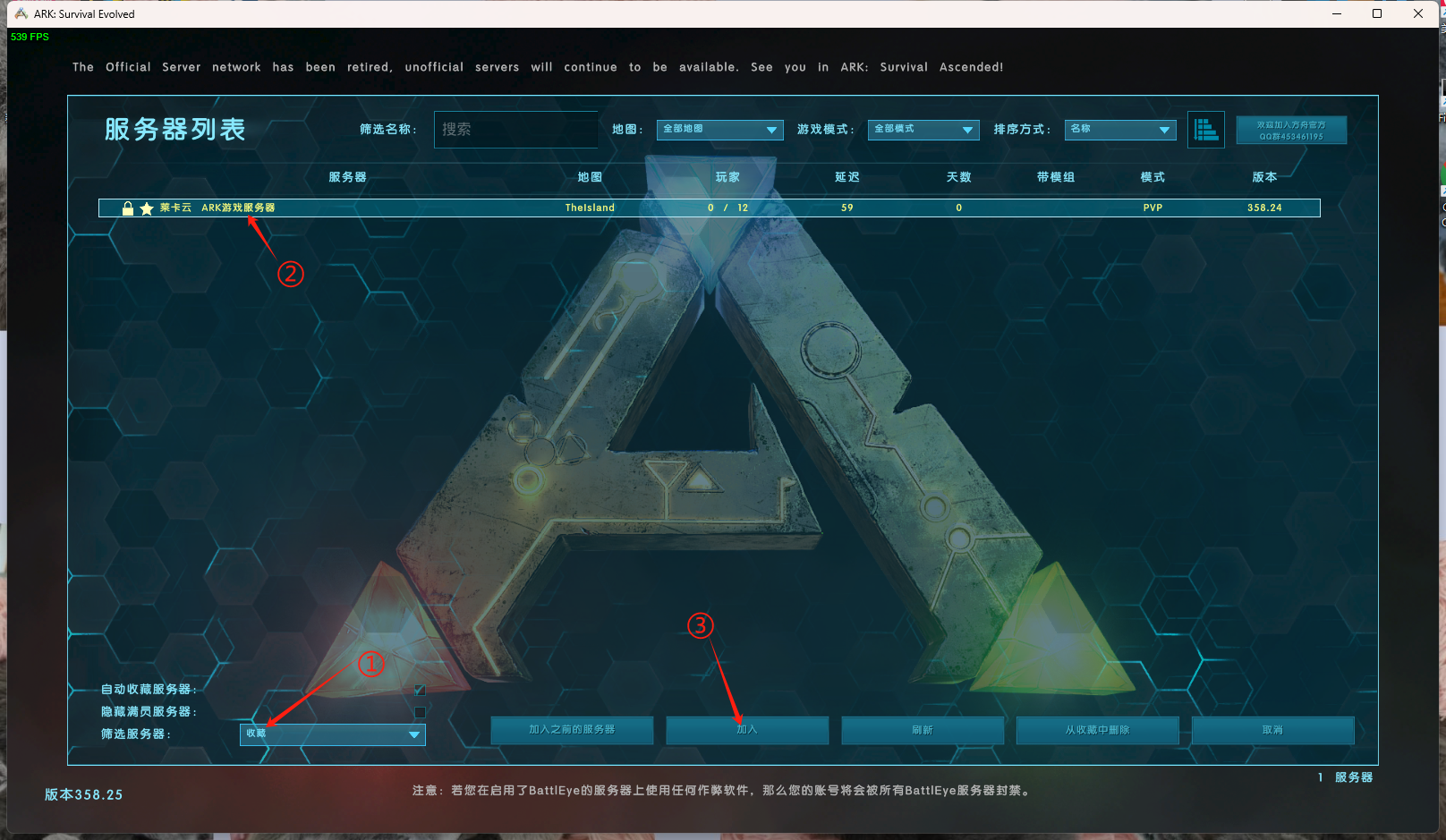
Task: Sort by the 带模组 column header
Action: (1056, 177)
